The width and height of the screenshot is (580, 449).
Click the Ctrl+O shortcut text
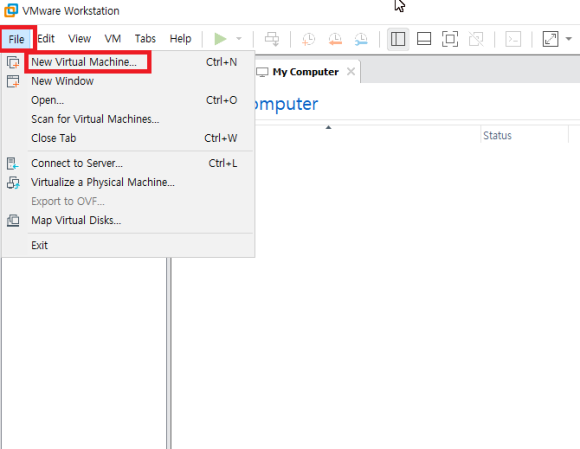[x=222, y=100]
